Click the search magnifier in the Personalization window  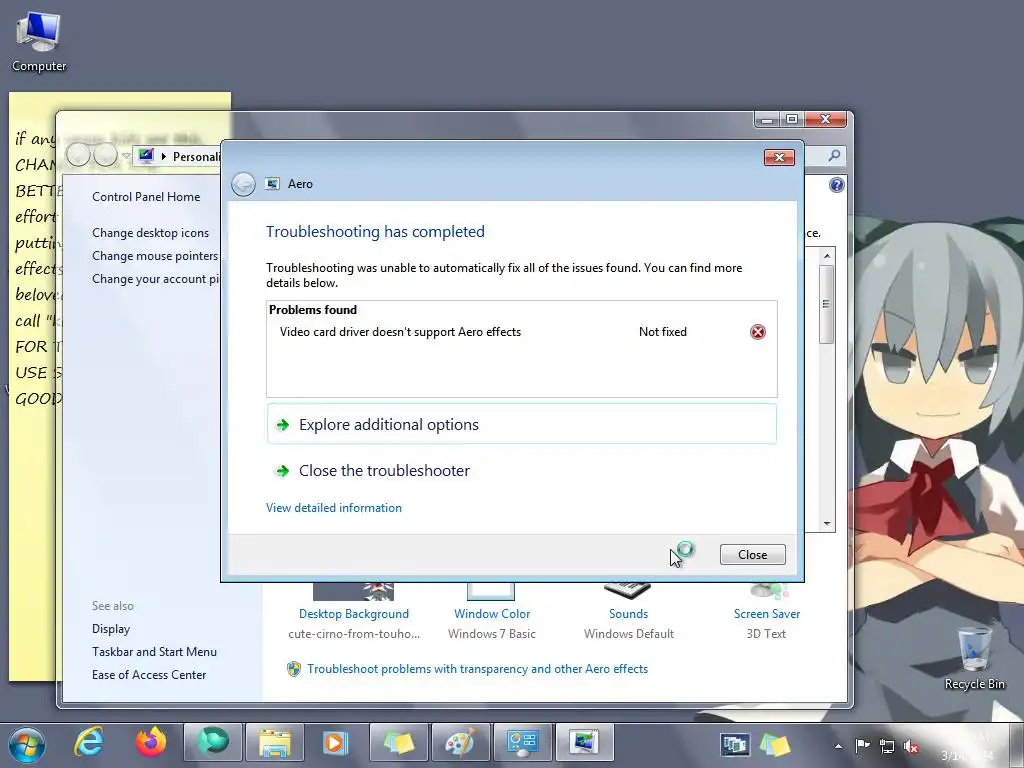834,155
